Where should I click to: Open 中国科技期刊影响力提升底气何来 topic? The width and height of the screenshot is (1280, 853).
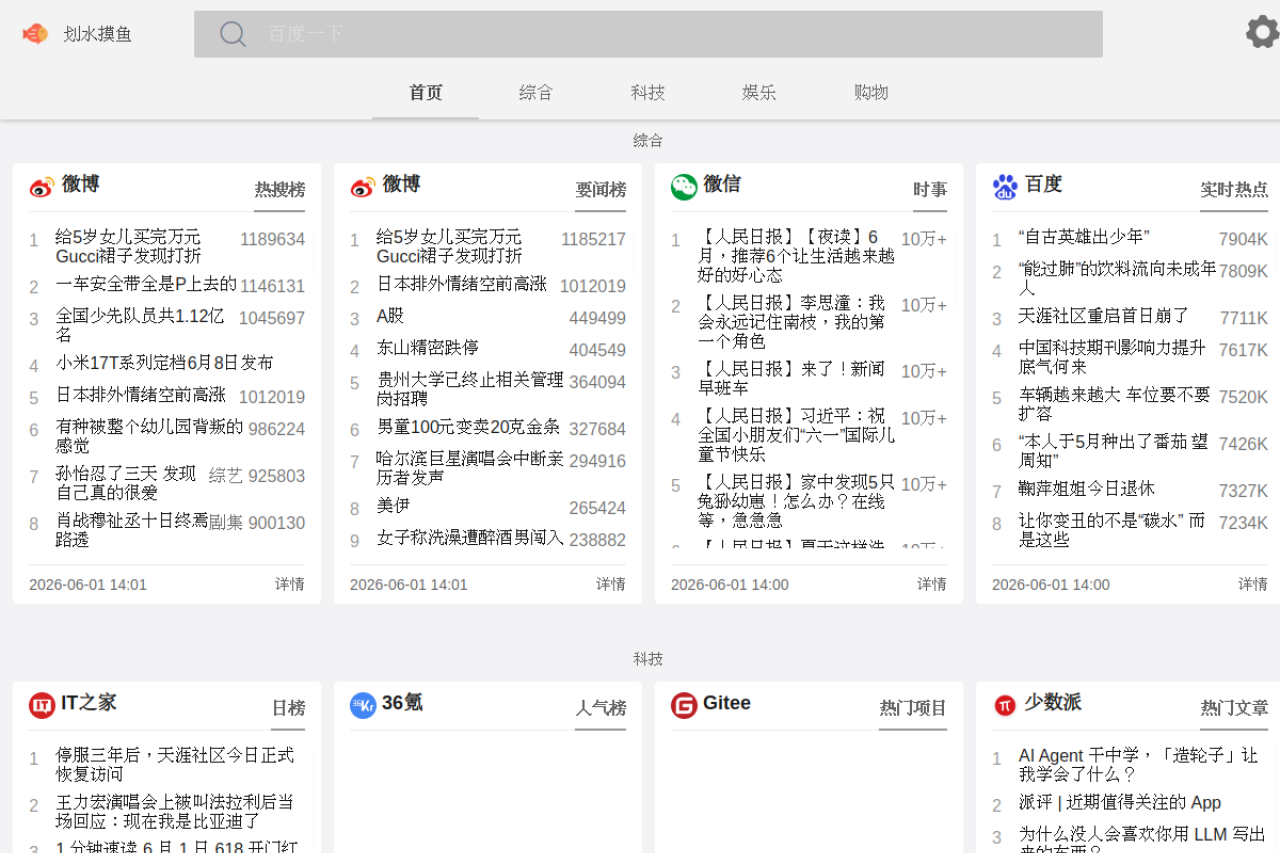[x=1112, y=357]
